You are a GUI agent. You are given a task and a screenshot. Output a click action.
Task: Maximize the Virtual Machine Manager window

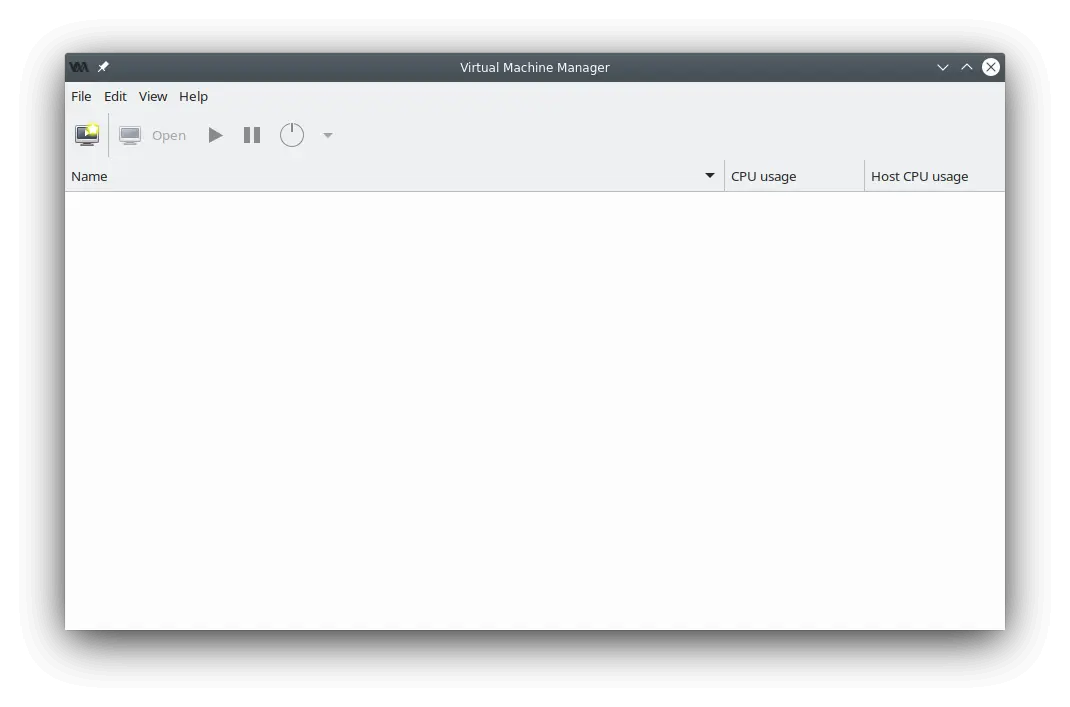coord(966,67)
